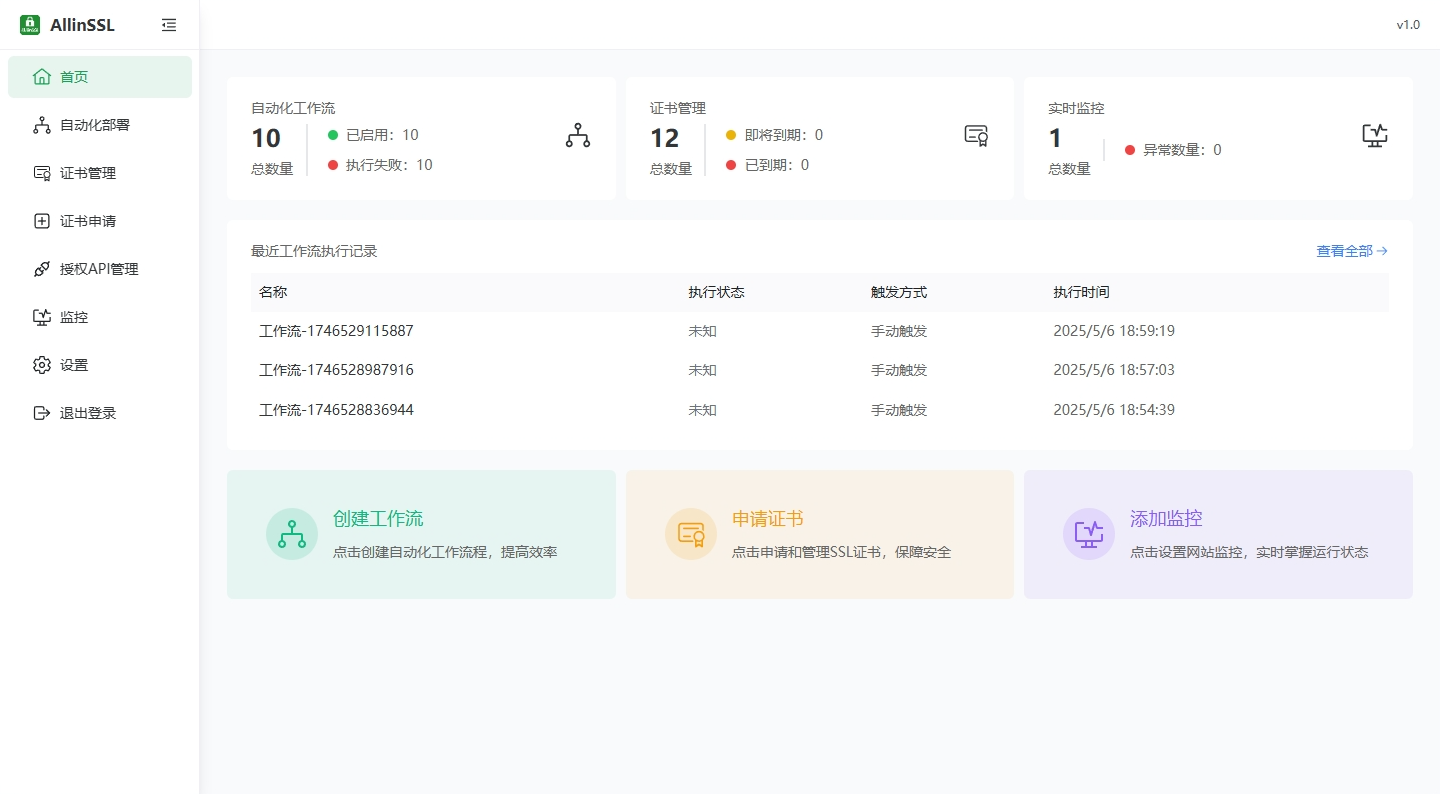
Task: Click the 申请证书 shortcut card
Action: point(819,533)
